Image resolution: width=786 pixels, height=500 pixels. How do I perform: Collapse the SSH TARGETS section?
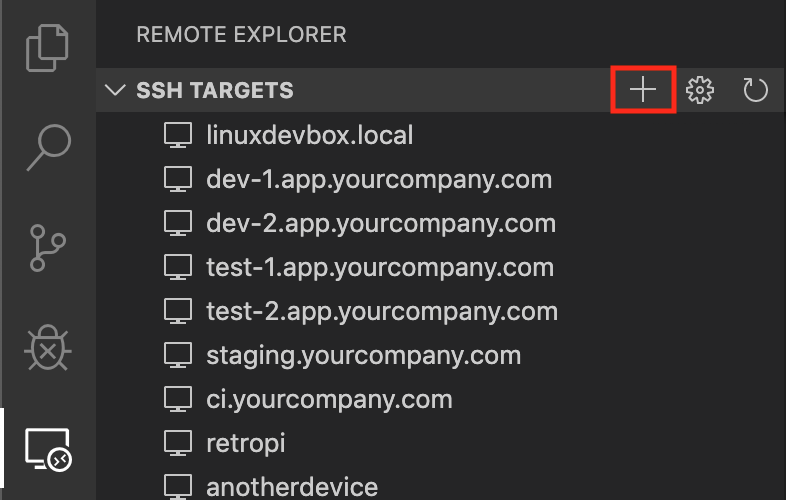pyautogui.click(x=115, y=90)
